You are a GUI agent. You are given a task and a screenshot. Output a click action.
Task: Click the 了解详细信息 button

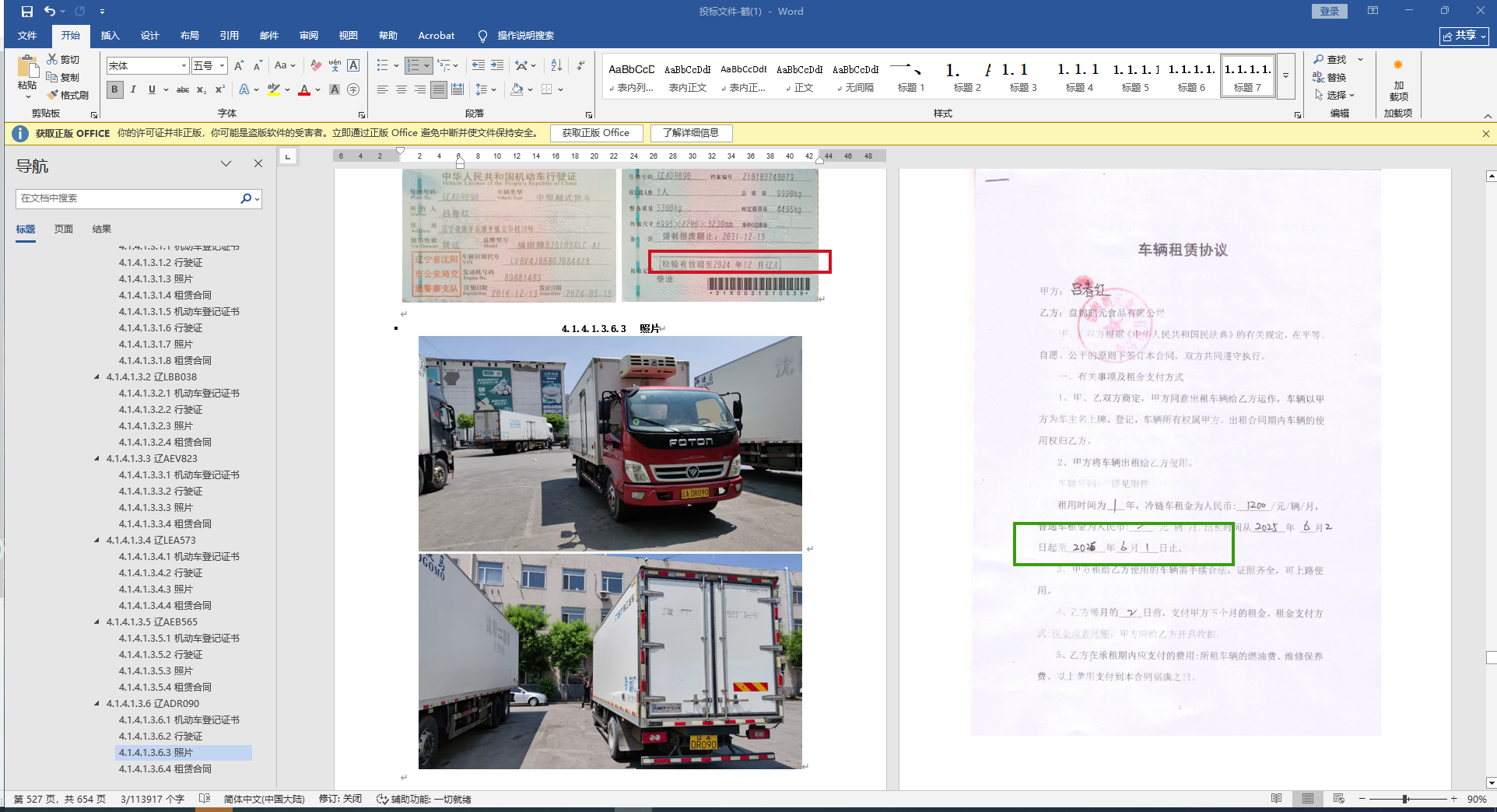[691, 133]
